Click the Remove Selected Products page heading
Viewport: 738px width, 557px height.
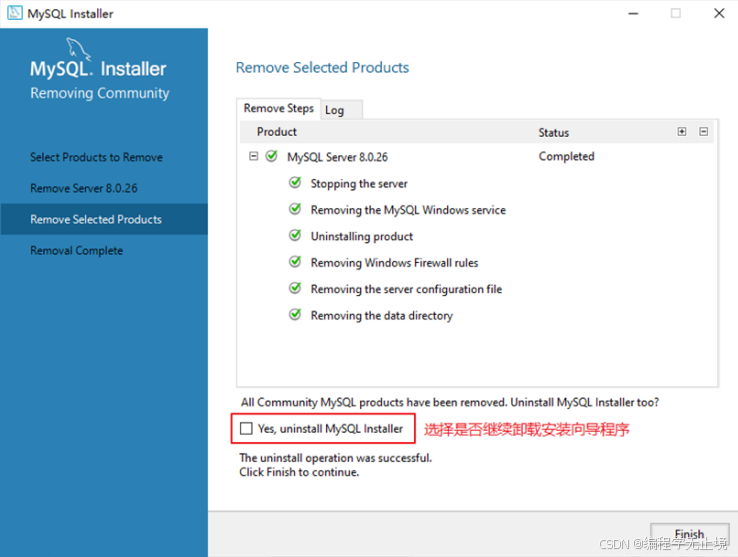pyautogui.click(x=322, y=67)
